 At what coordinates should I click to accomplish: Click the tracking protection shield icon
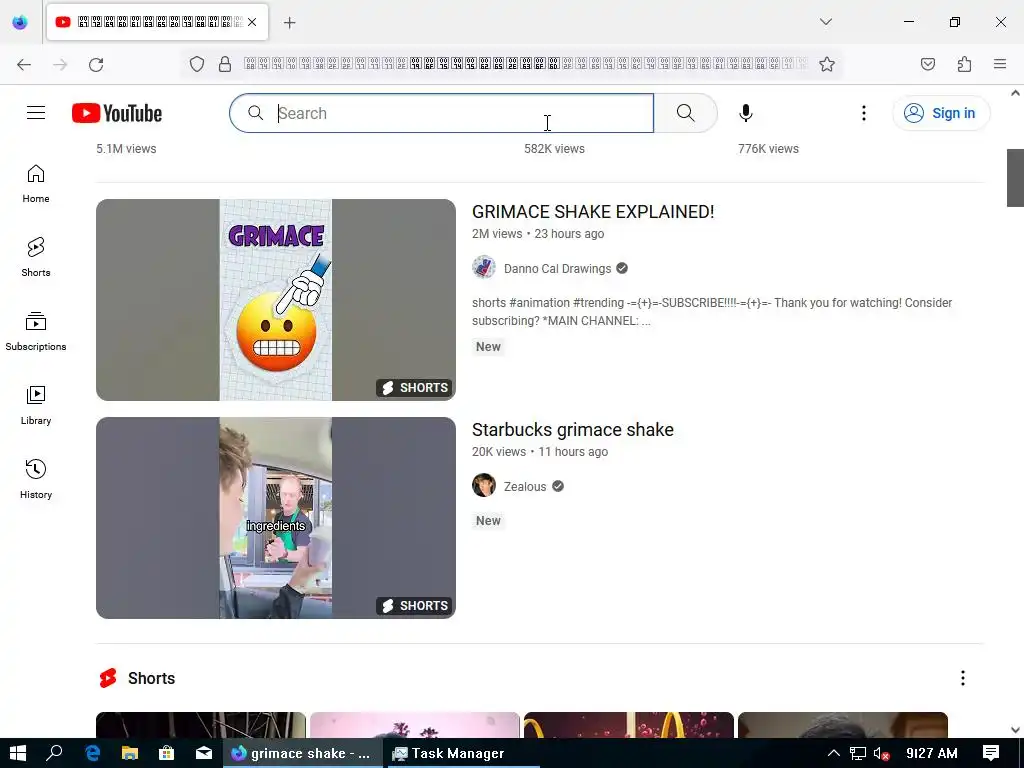tap(197, 64)
